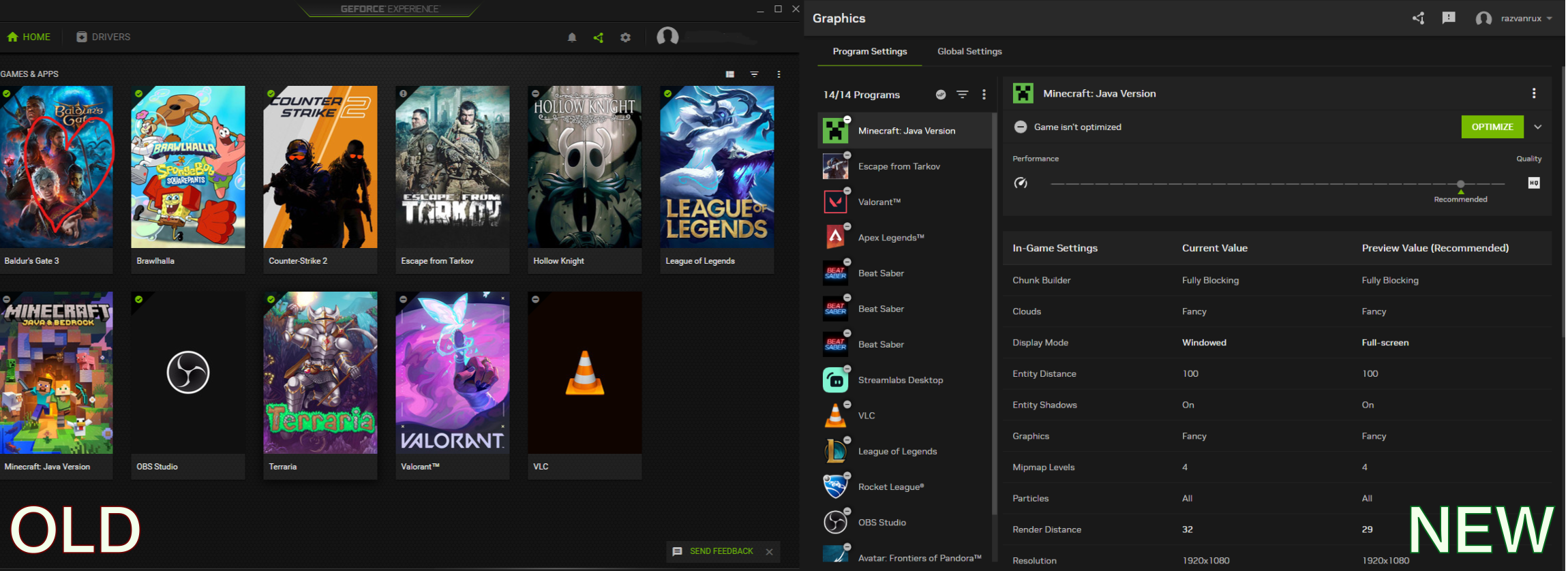Select Apex Legends™ in the Programs list
This screenshot has height=571, width=1568.
tap(905, 237)
